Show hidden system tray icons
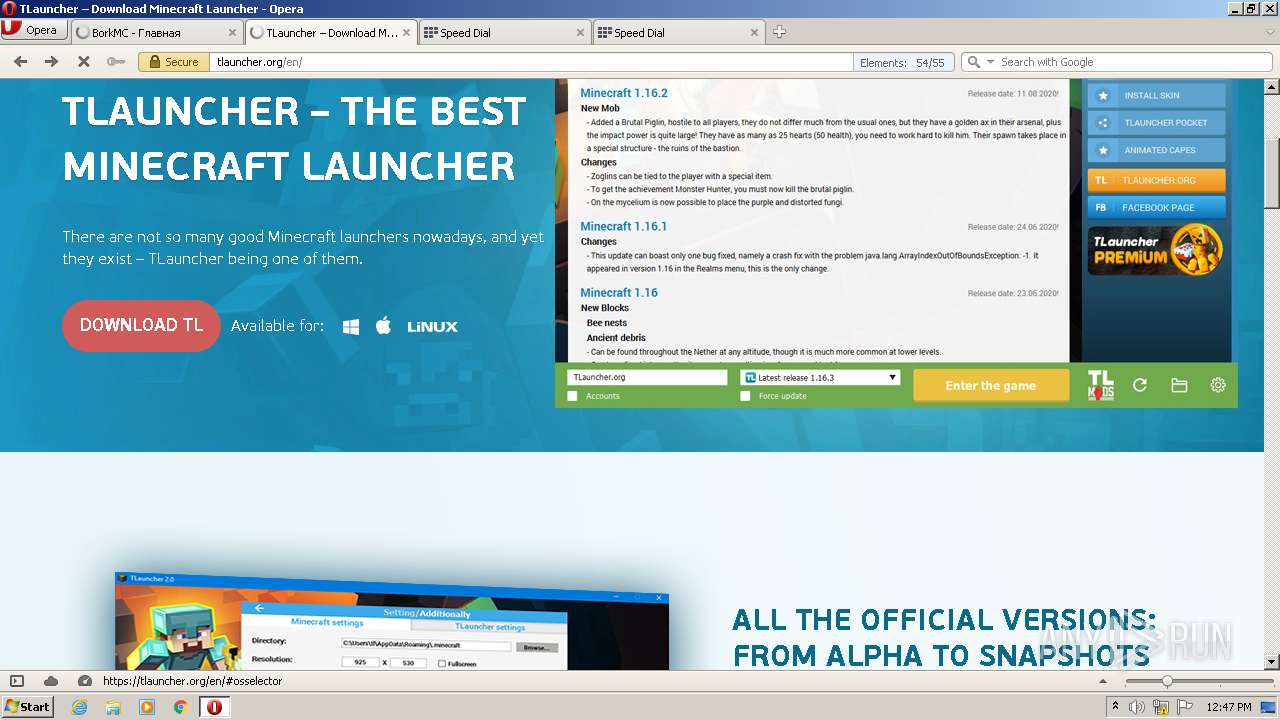Screen dimensions: 1280x720 pos(1116,707)
